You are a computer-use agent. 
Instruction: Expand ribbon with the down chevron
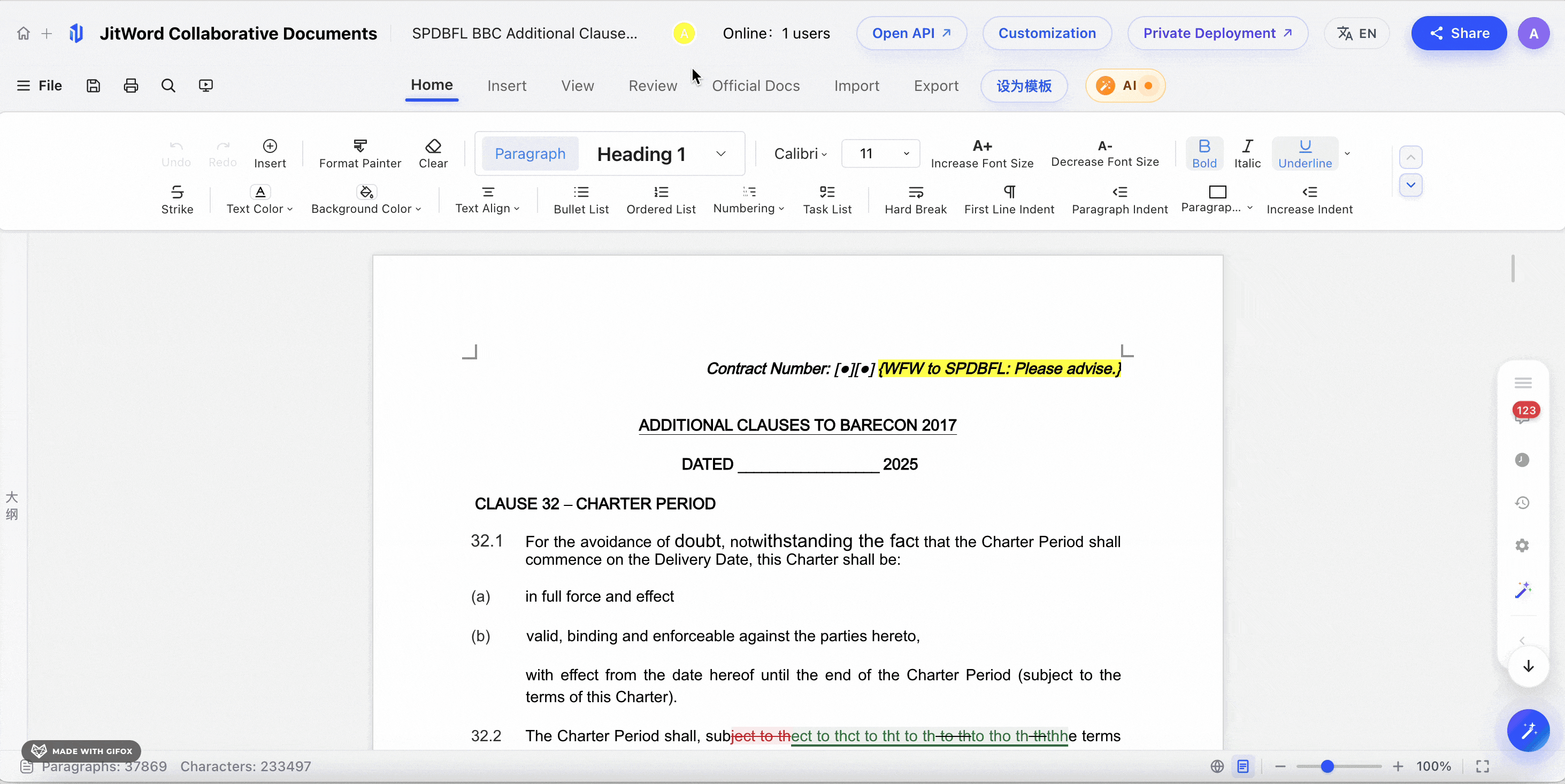1410,185
